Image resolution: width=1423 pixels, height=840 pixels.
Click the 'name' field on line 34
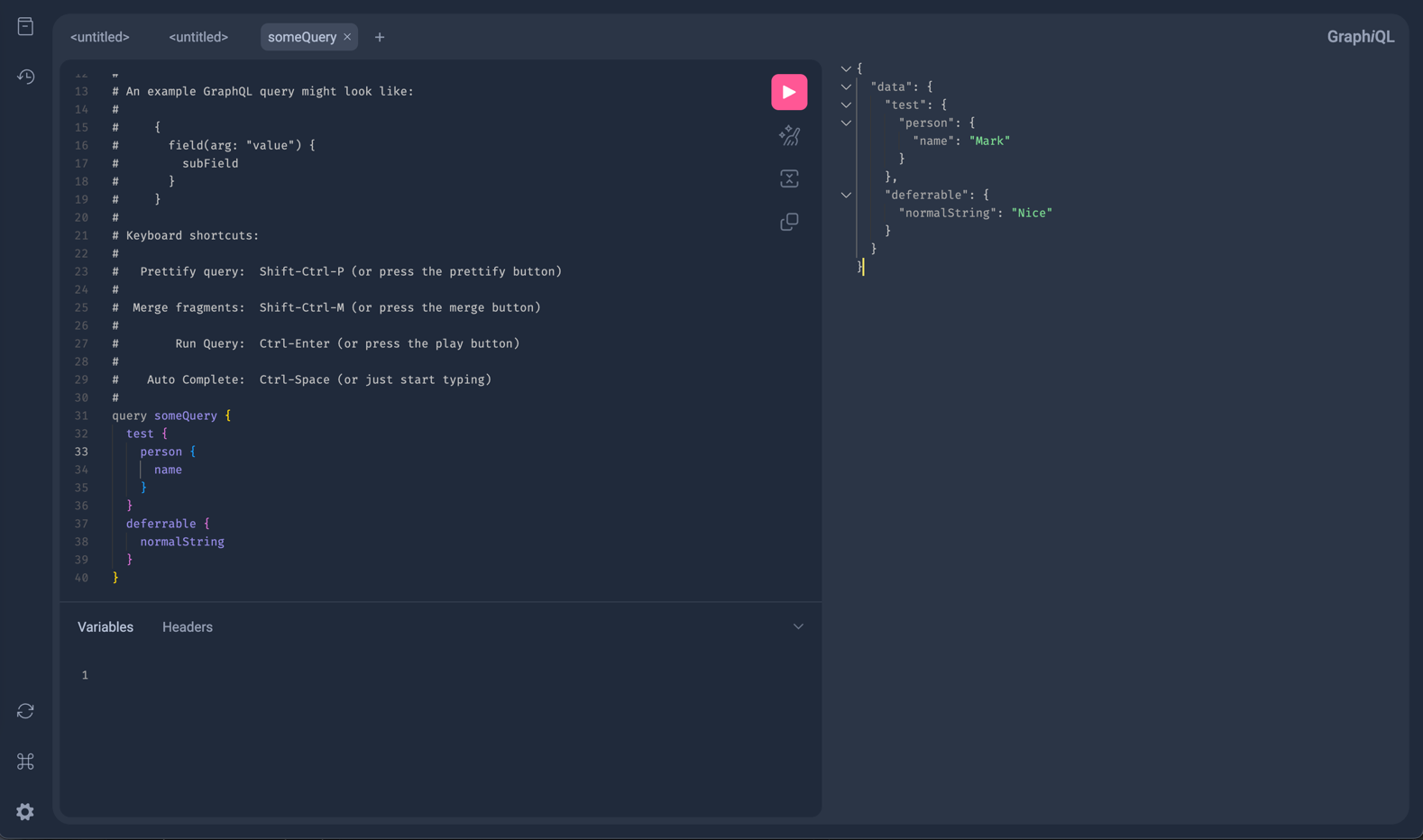pyautogui.click(x=168, y=470)
